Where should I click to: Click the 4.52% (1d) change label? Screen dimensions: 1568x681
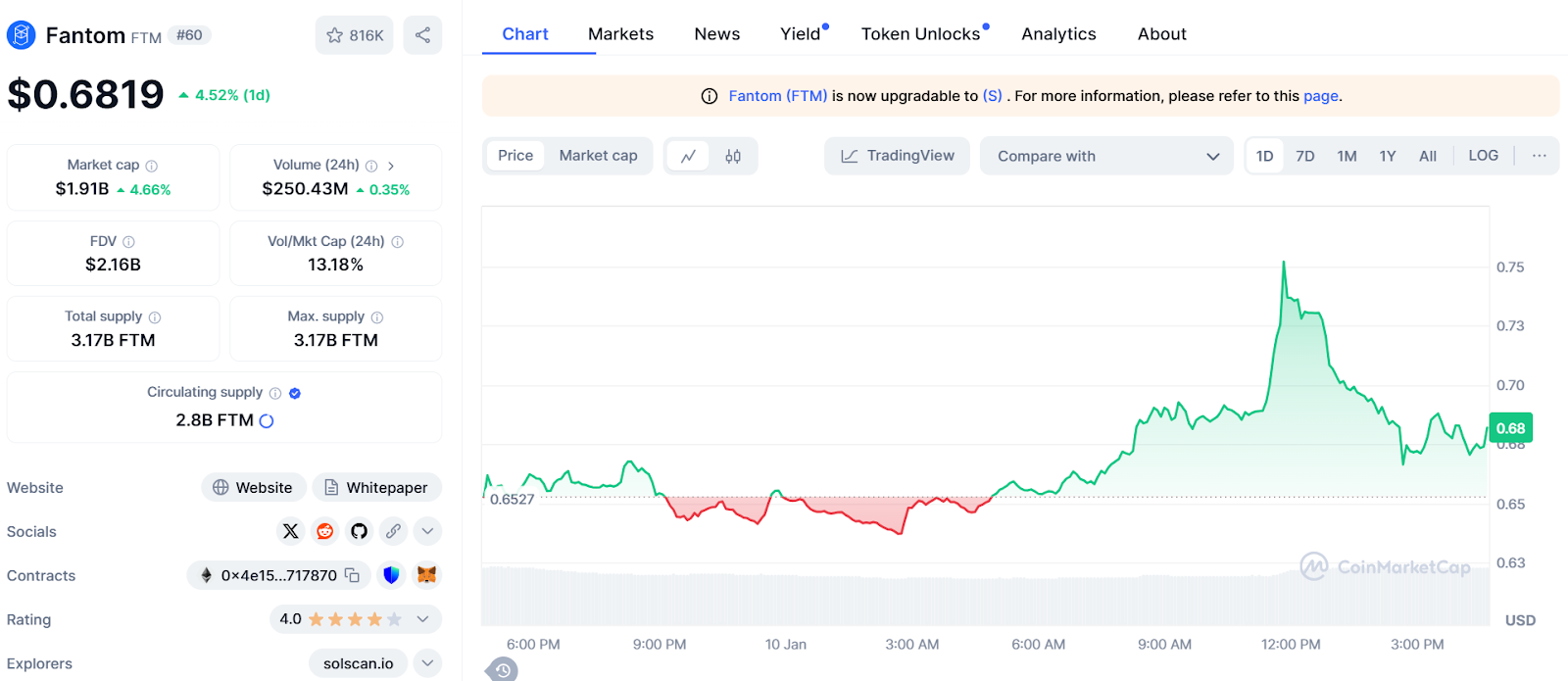point(224,95)
